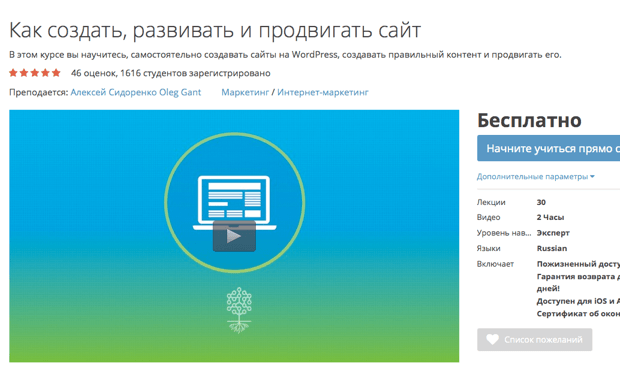Image resolution: width=620 pixels, height=380 pixels.
Task: Click the course title heading
Action: tap(215, 30)
